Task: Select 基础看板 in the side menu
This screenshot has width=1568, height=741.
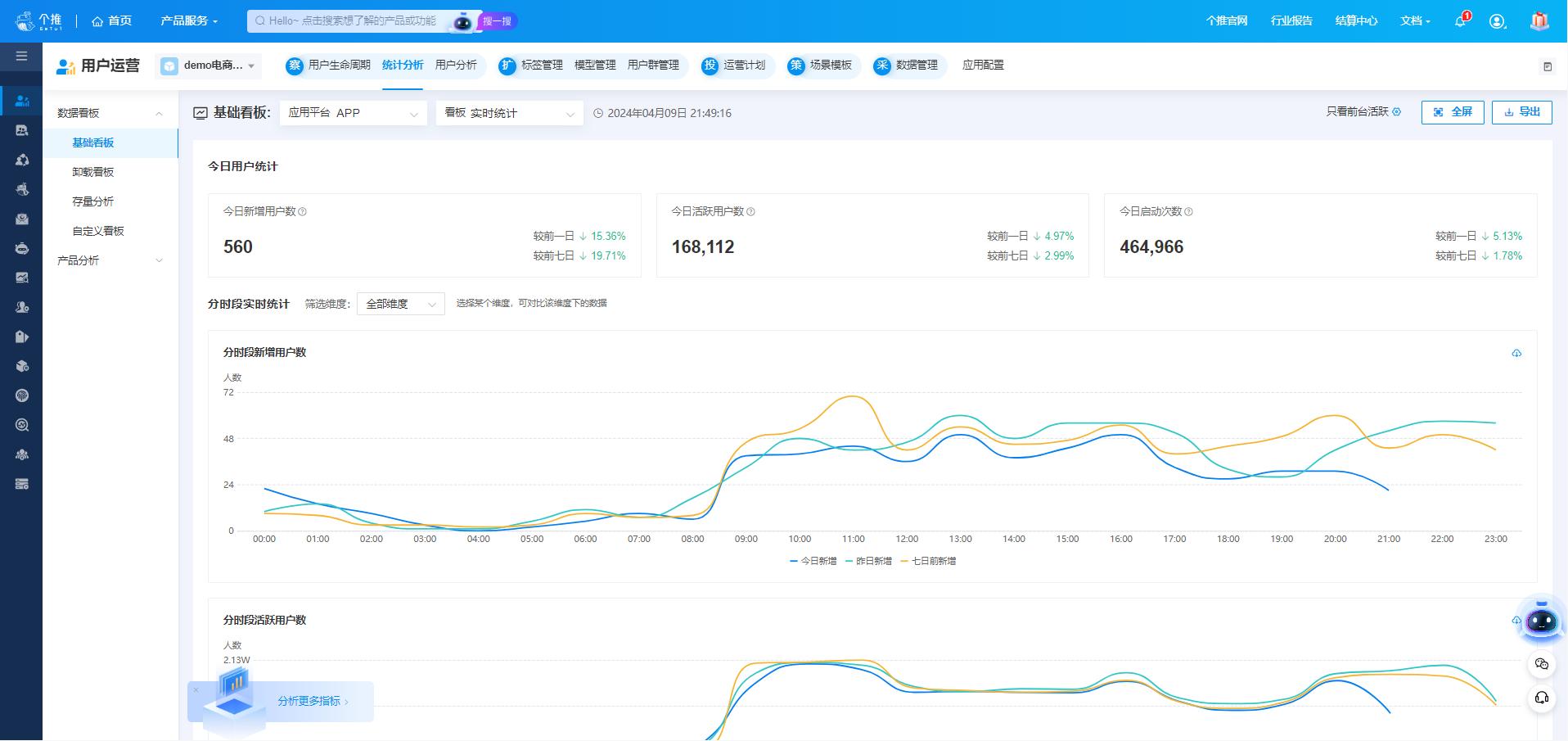Action: (110, 142)
